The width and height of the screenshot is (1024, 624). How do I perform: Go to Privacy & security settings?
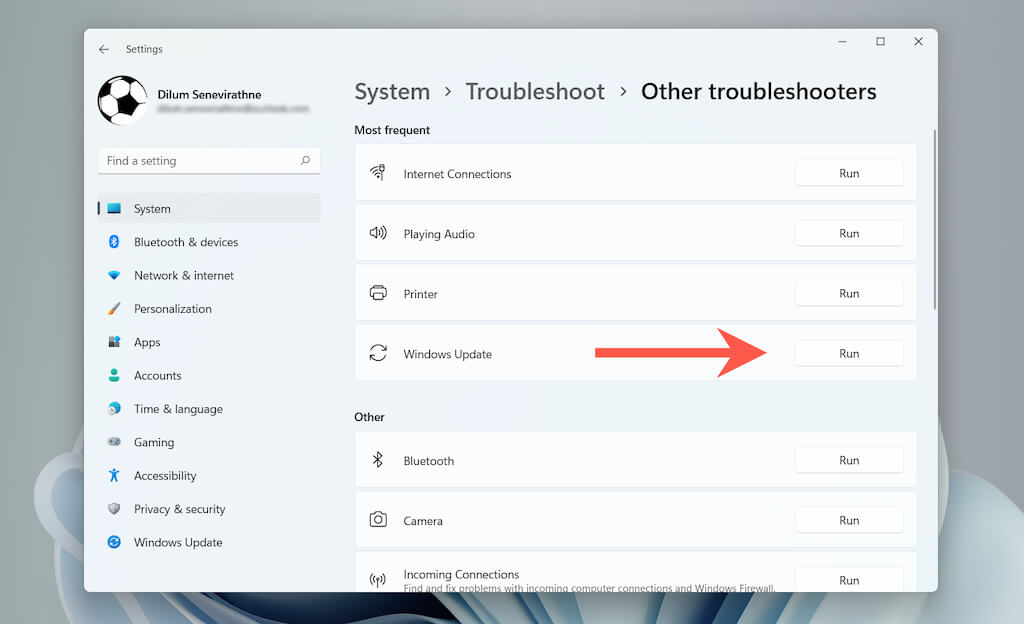tap(209, 508)
